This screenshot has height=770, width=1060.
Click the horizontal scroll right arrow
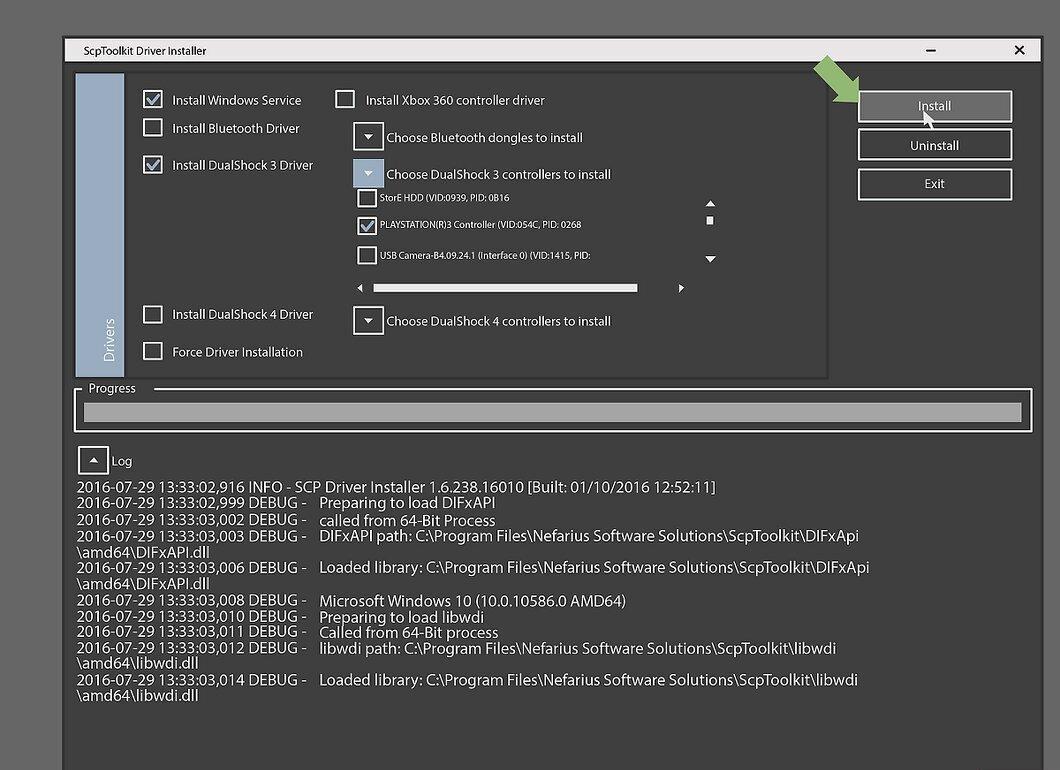[x=681, y=288]
